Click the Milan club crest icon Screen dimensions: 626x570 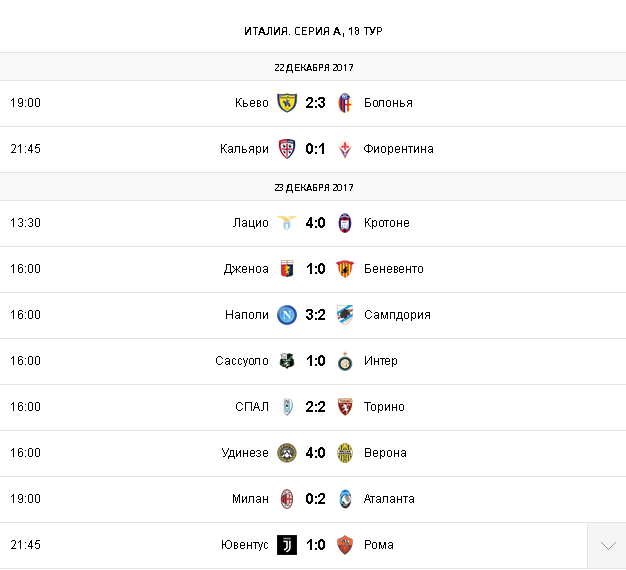[x=287, y=499]
